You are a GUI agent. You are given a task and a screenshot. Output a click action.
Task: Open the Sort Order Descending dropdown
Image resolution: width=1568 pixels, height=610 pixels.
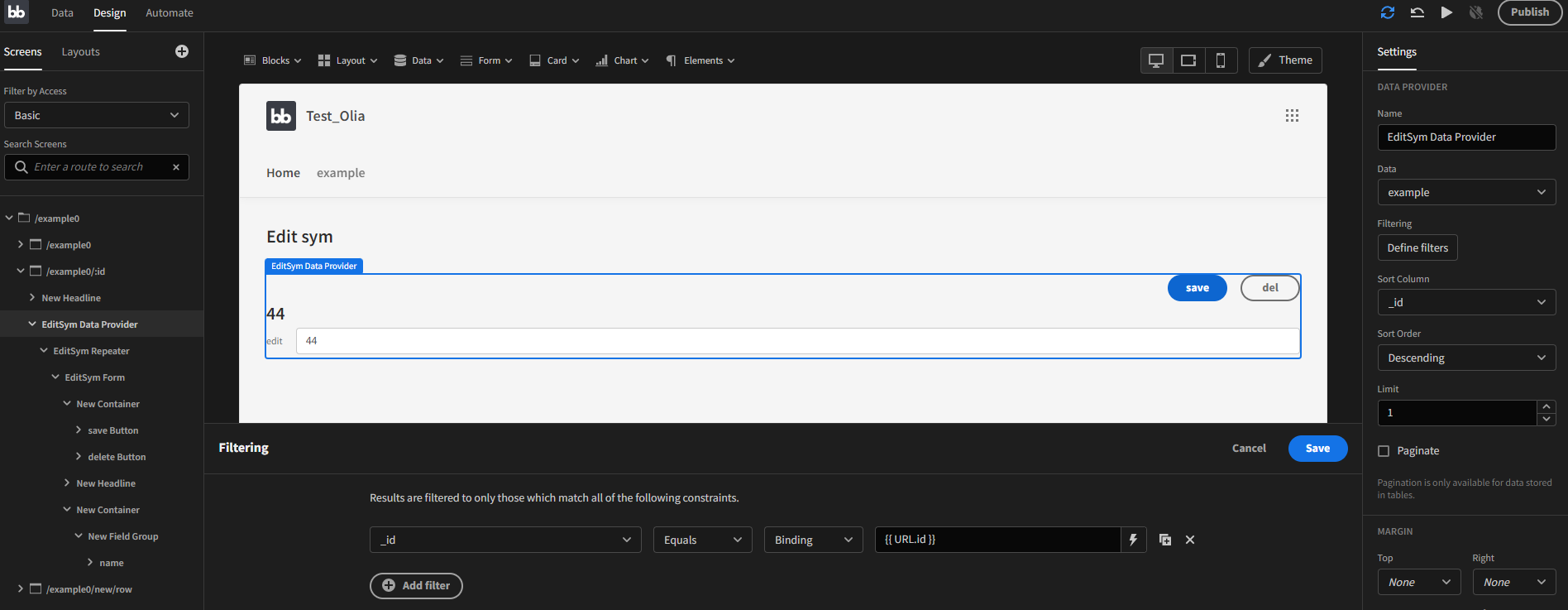1466,358
